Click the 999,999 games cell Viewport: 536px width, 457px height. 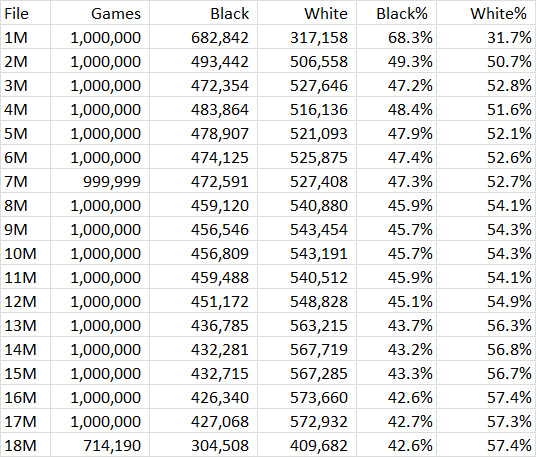[100, 181]
